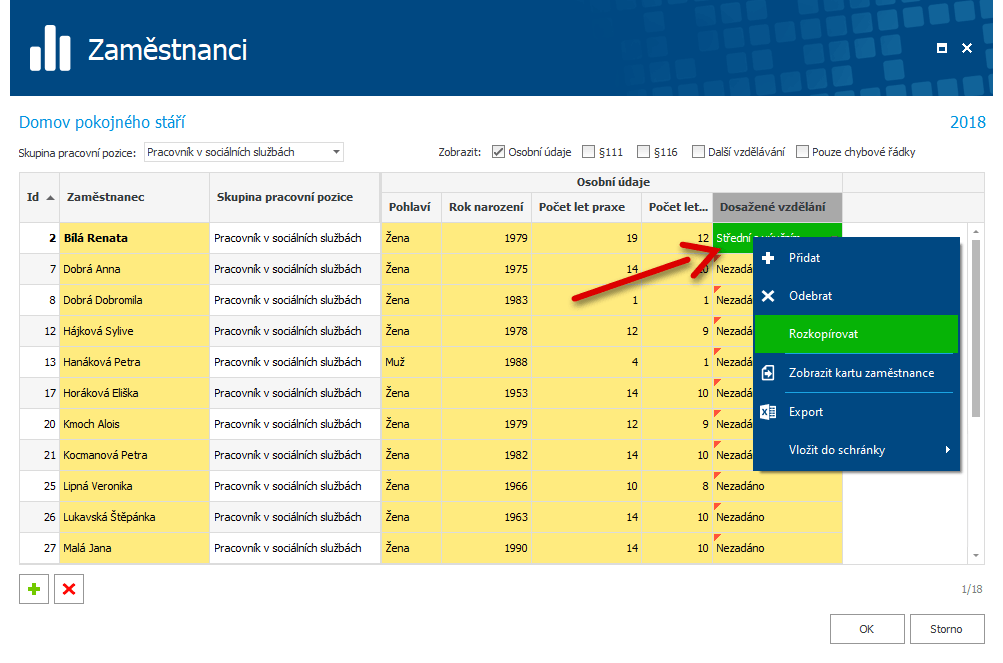Uncheck the Osobní údaje checkbox
Image resolution: width=1003 pixels, height=663 pixels.
coord(498,152)
